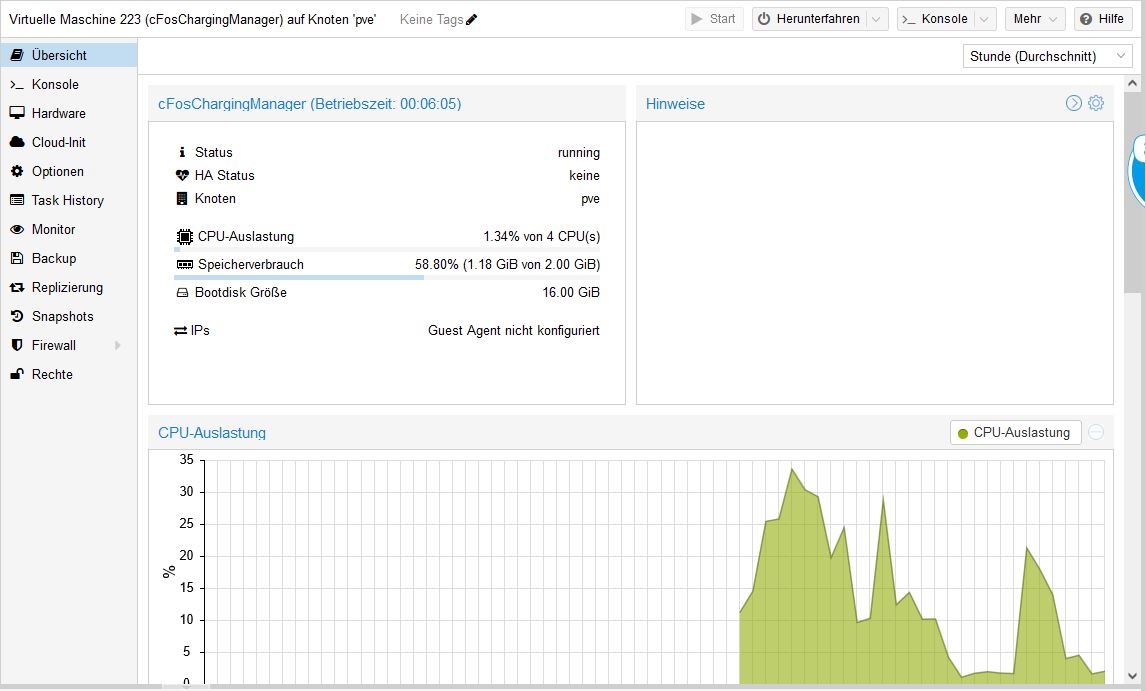
Task: Click 'Guest Agent nicht konfiguriert' text
Action: click(514, 331)
